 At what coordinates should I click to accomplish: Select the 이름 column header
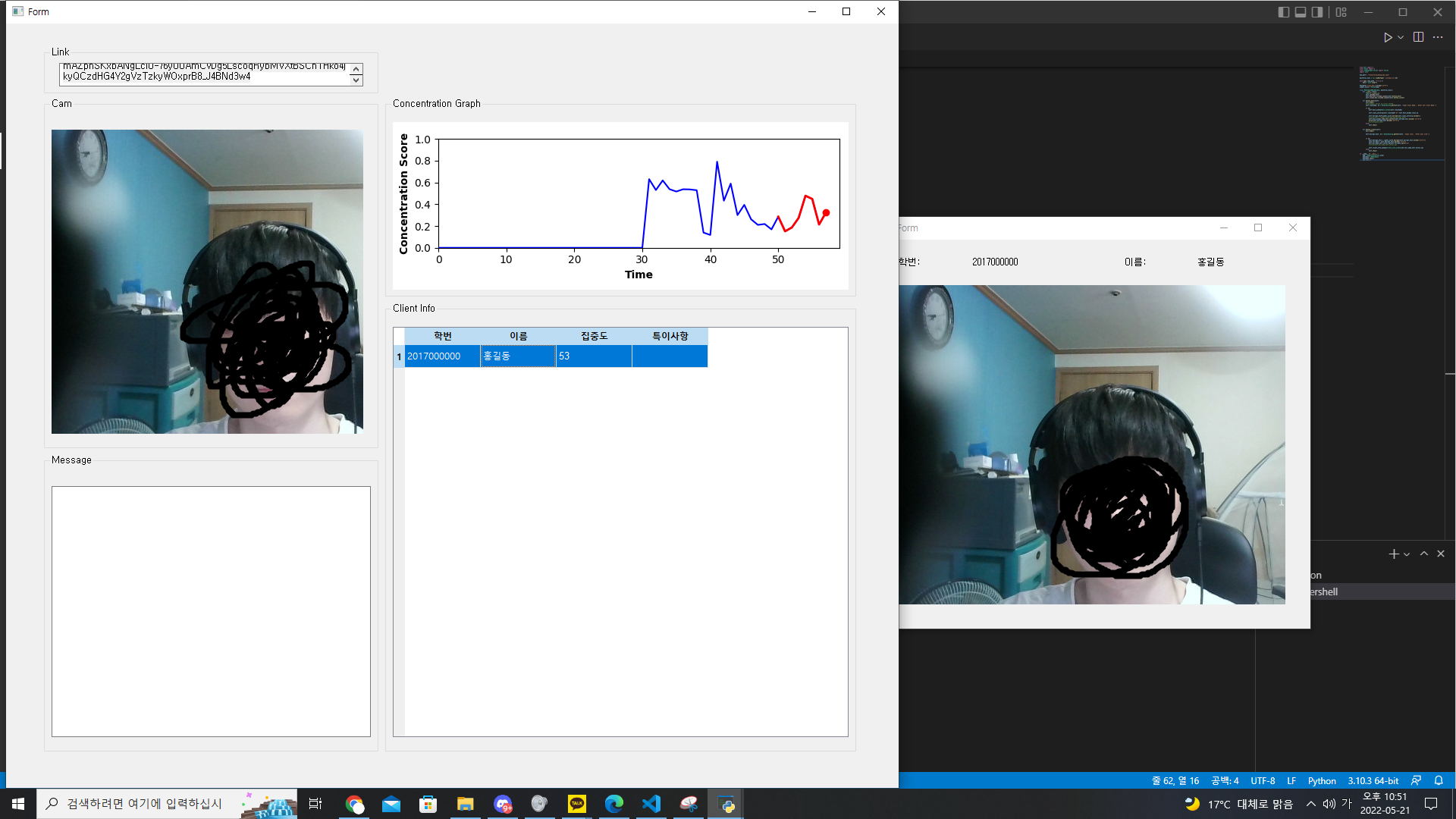click(x=518, y=336)
